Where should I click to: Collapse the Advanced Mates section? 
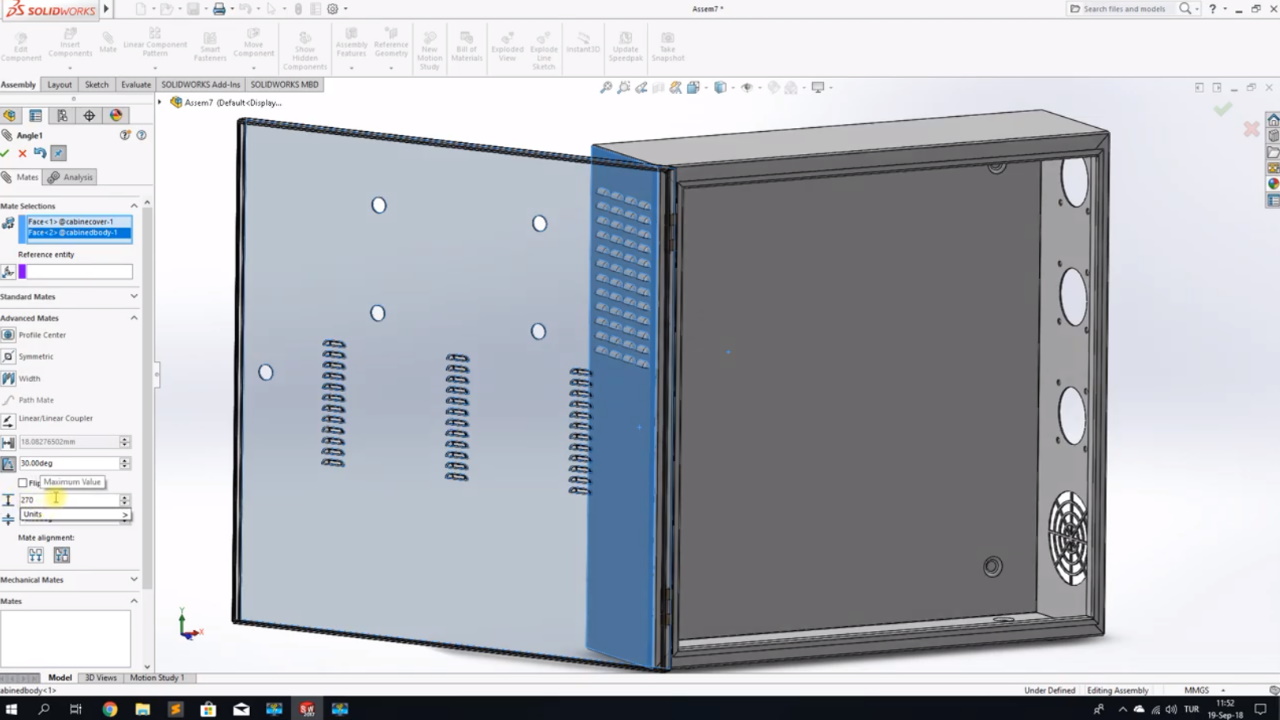(x=134, y=317)
